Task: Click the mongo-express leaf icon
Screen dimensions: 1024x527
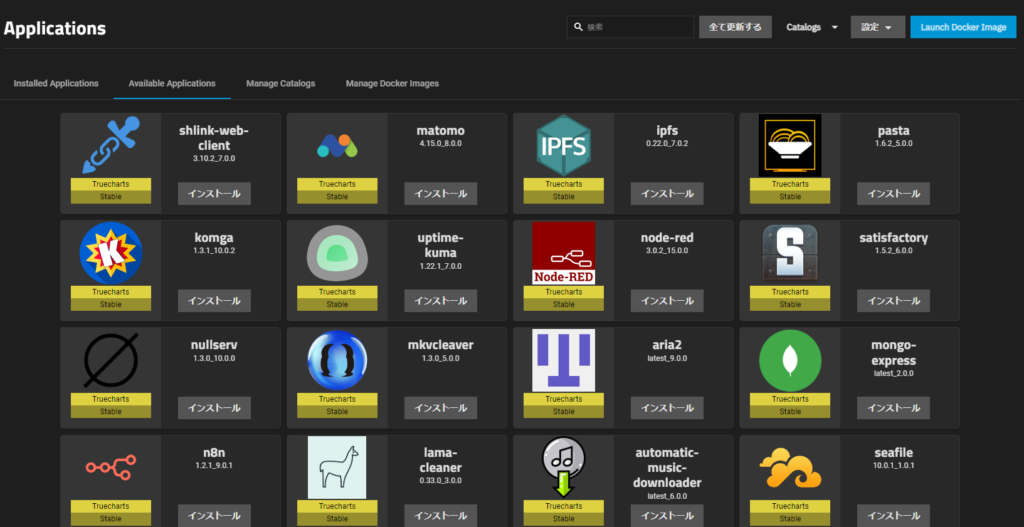Action: coord(790,360)
